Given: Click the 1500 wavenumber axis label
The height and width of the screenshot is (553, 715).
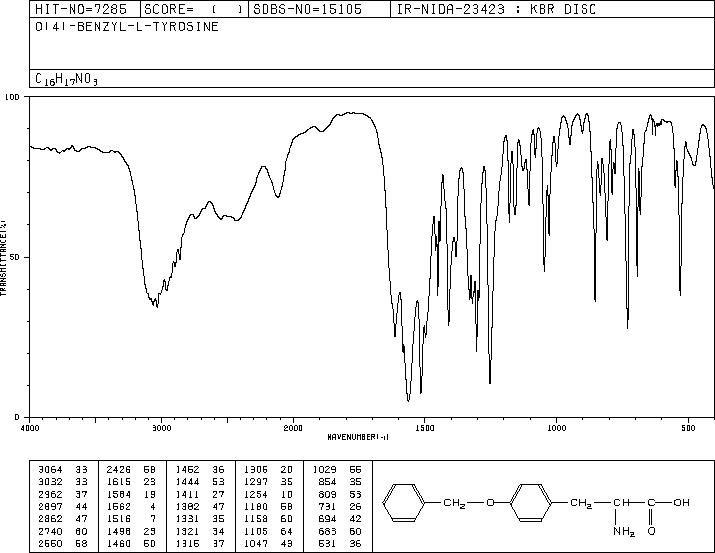Looking at the screenshot, I should [x=425, y=428].
